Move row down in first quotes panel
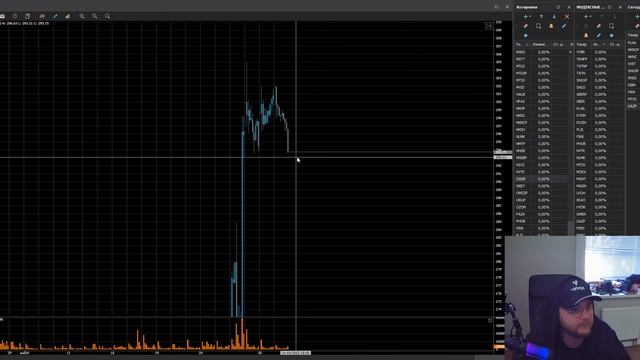The height and width of the screenshot is (360, 640). [554, 16]
